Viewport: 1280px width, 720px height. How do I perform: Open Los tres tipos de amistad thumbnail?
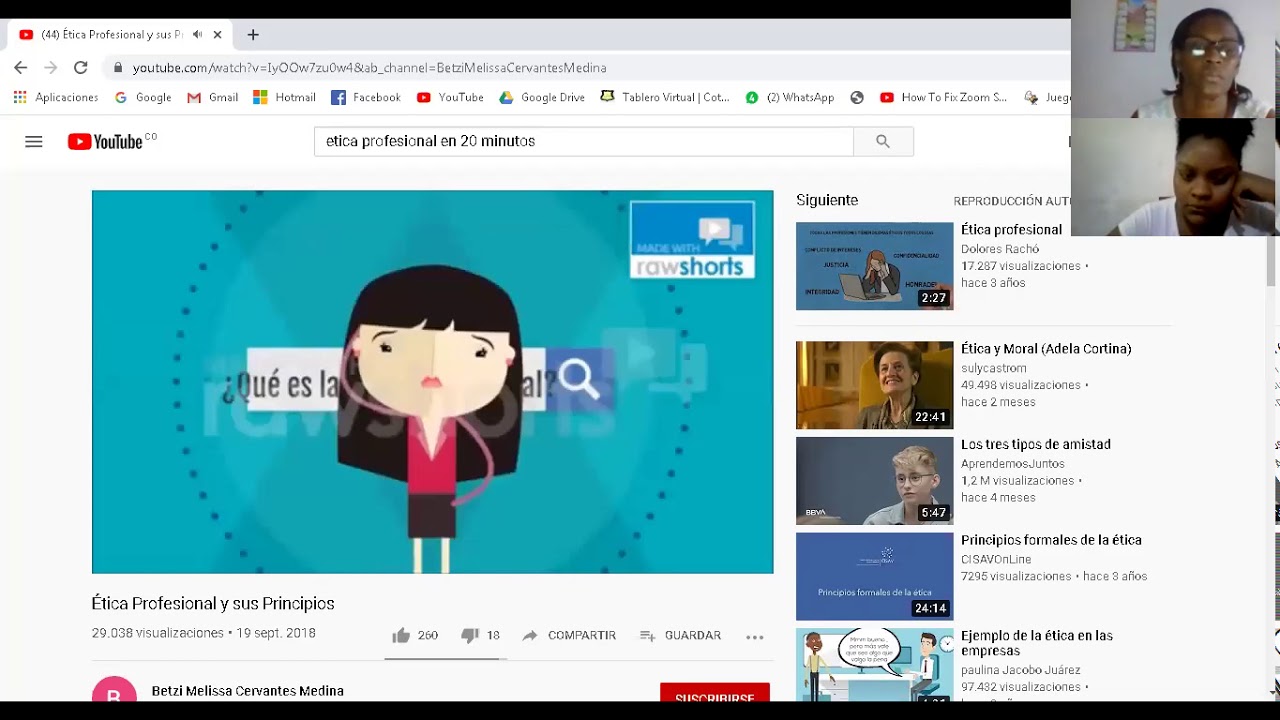(x=875, y=481)
